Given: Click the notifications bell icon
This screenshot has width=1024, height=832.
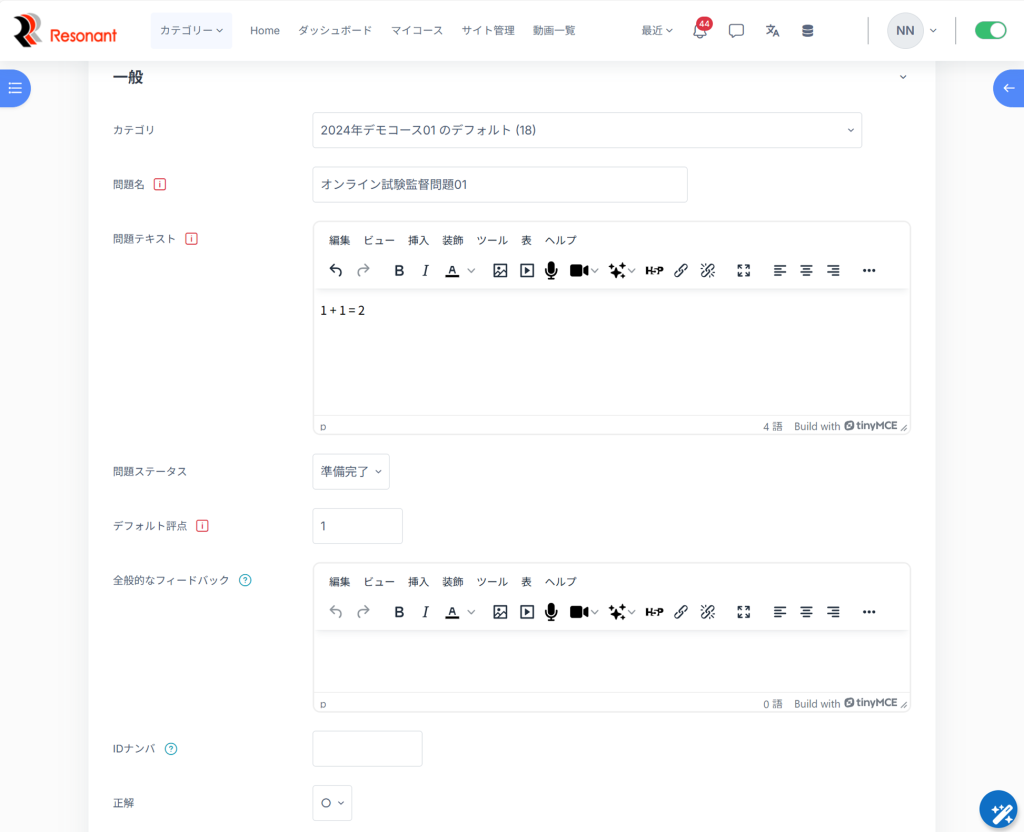Looking at the screenshot, I should (x=700, y=31).
